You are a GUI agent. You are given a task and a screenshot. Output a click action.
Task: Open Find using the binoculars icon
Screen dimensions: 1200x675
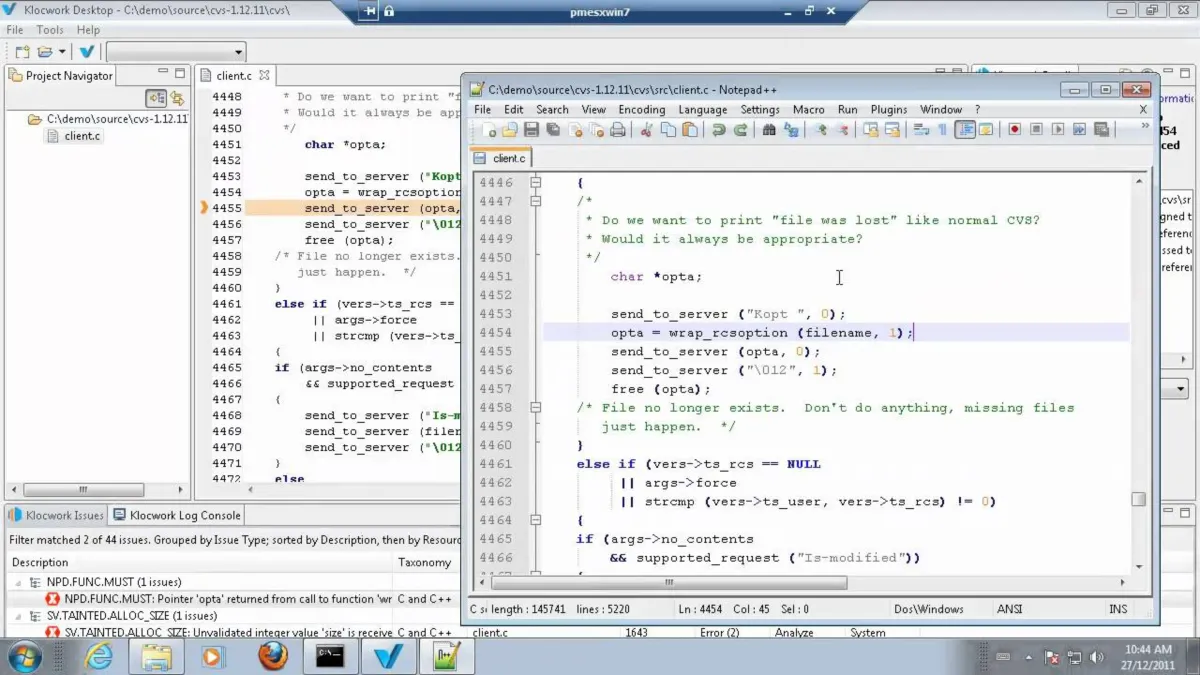tap(769, 130)
